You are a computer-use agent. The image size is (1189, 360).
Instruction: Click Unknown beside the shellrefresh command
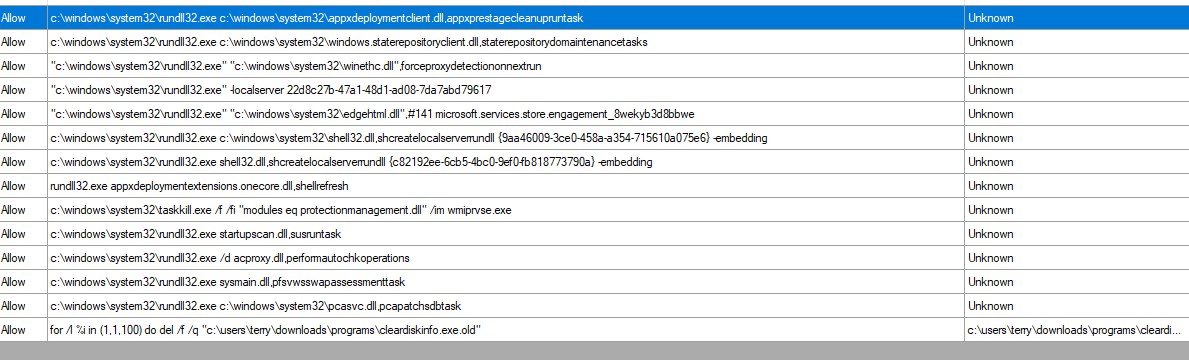tap(990, 186)
